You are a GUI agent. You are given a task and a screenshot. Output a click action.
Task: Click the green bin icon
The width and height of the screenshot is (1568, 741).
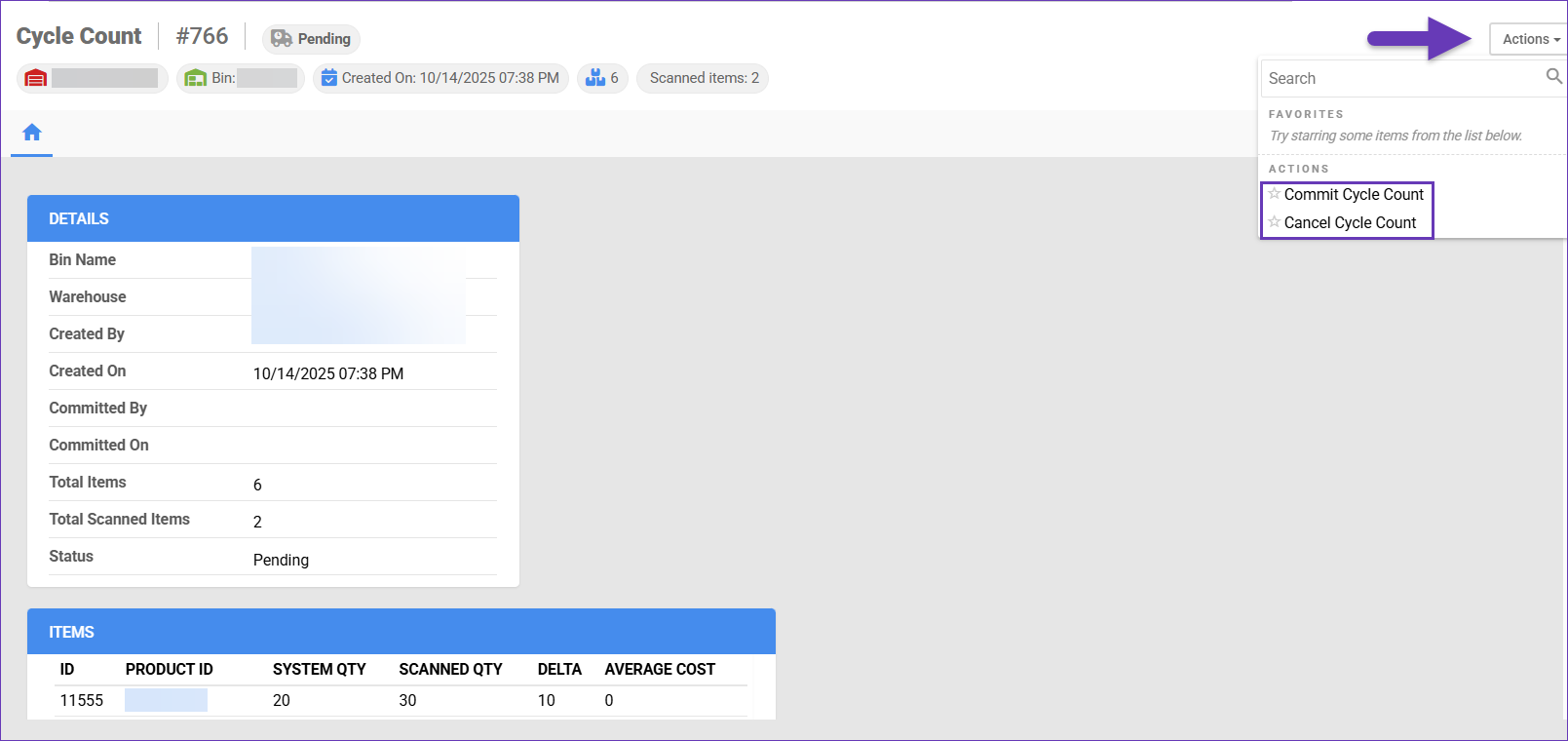[195, 78]
